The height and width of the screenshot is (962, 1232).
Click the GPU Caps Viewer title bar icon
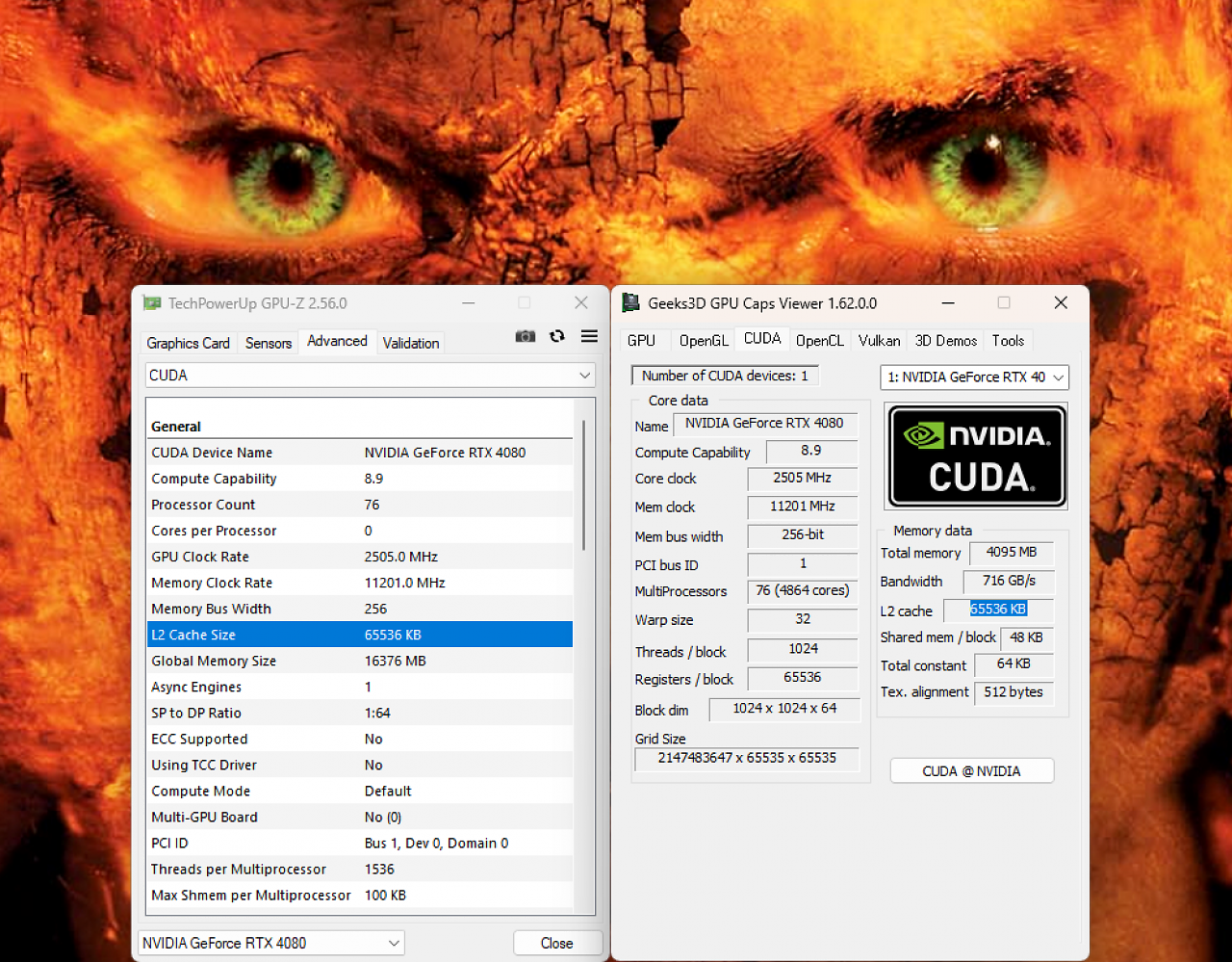coord(631,302)
